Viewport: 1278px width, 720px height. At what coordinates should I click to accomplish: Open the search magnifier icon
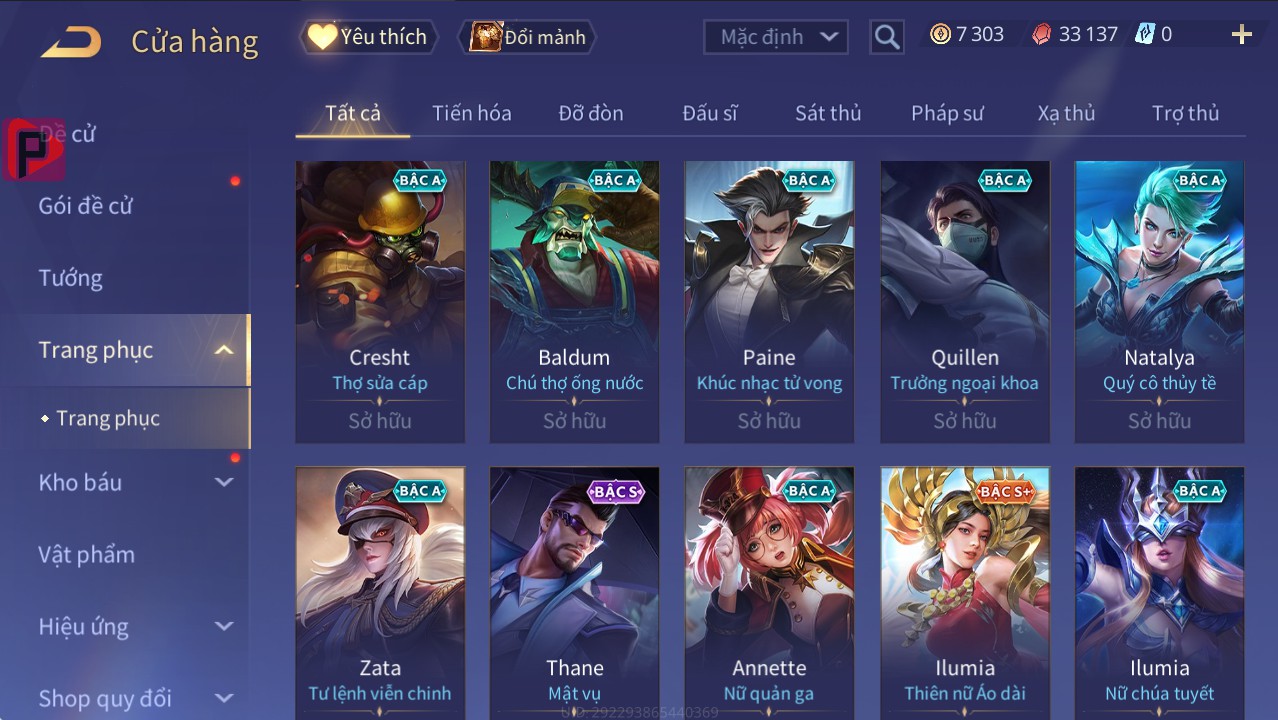887,37
